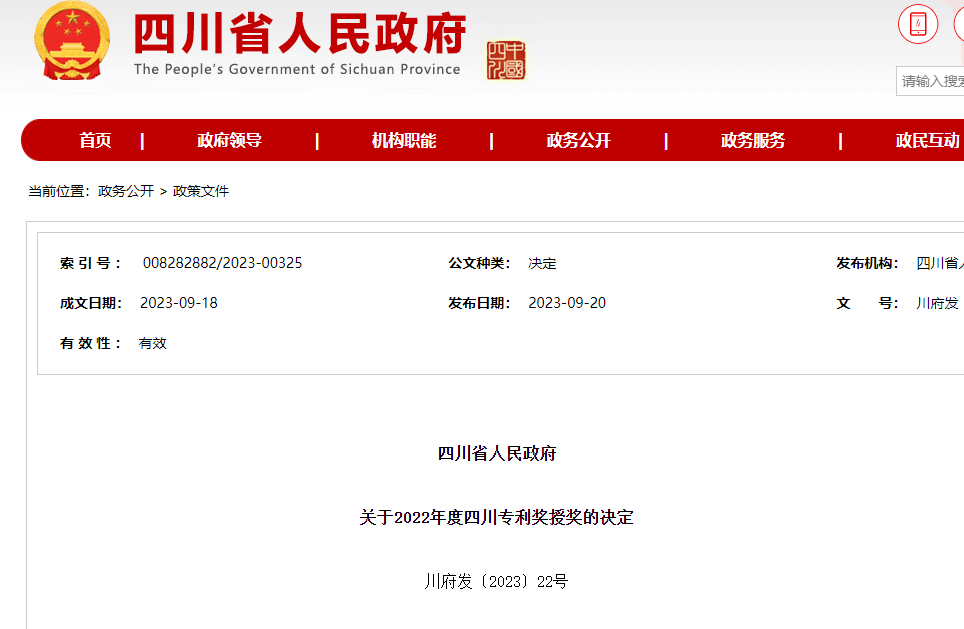Image resolution: width=964 pixels, height=629 pixels.
Task: Click the national emblem logo
Action: (73, 41)
